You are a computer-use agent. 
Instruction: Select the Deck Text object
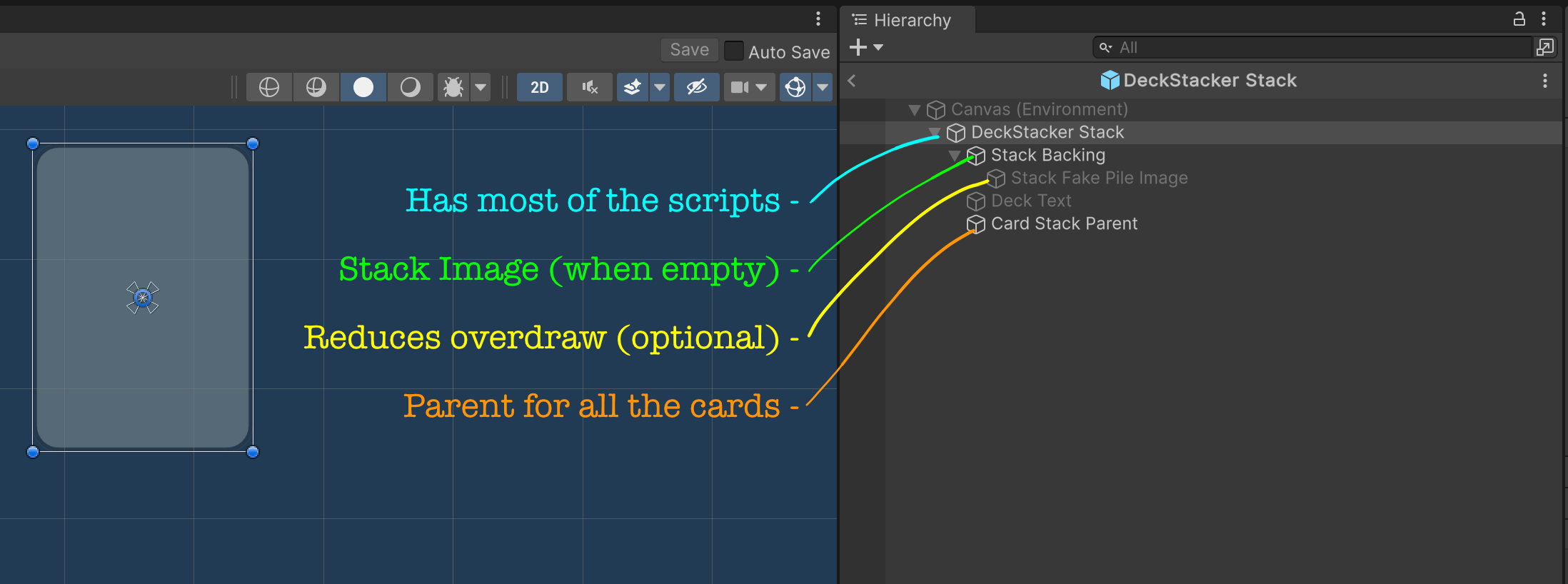point(1031,201)
